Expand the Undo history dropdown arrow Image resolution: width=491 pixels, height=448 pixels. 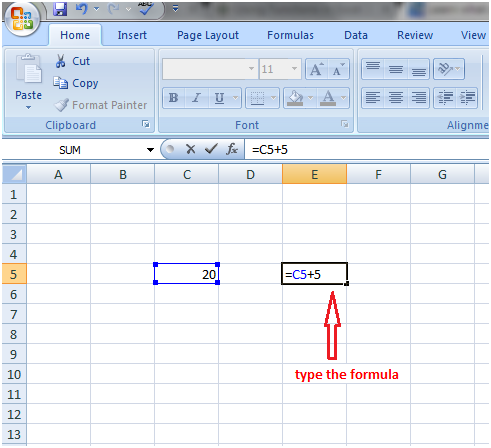[x=96, y=9]
